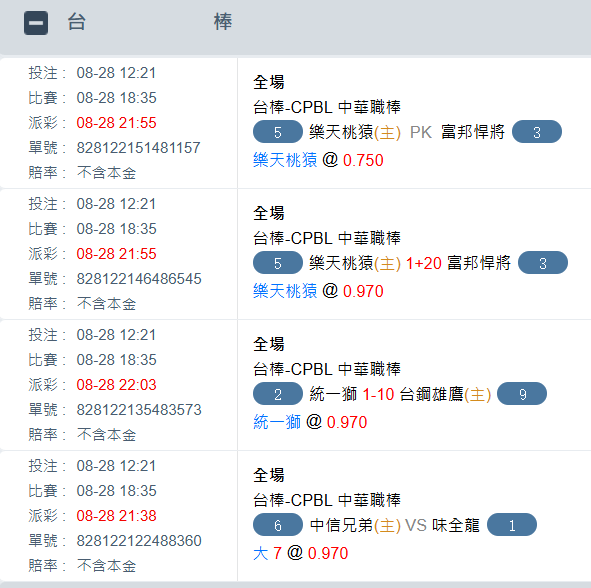
Task: Click team name 台鋼雄鷹(主)
Action: (445, 394)
